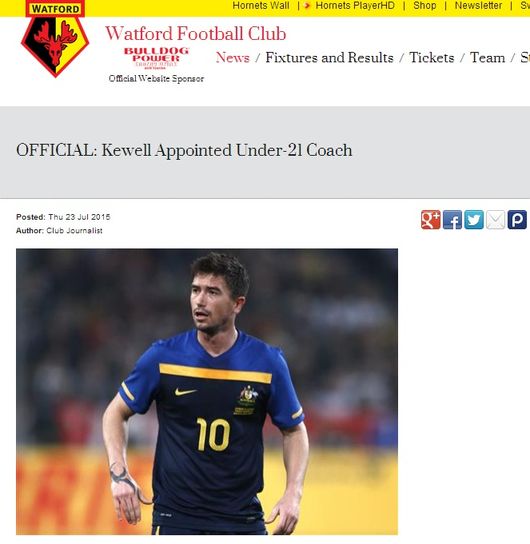530x544 pixels.
Task: Click the red arrow beside Hornets PlayerHD
Action: pyautogui.click(x=307, y=6)
